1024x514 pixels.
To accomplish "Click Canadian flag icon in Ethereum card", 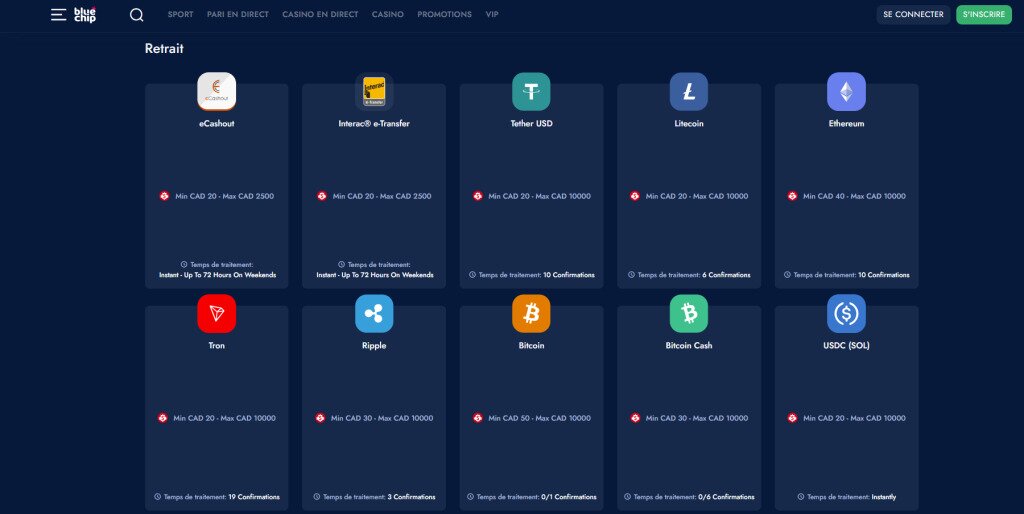I will (792, 196).
